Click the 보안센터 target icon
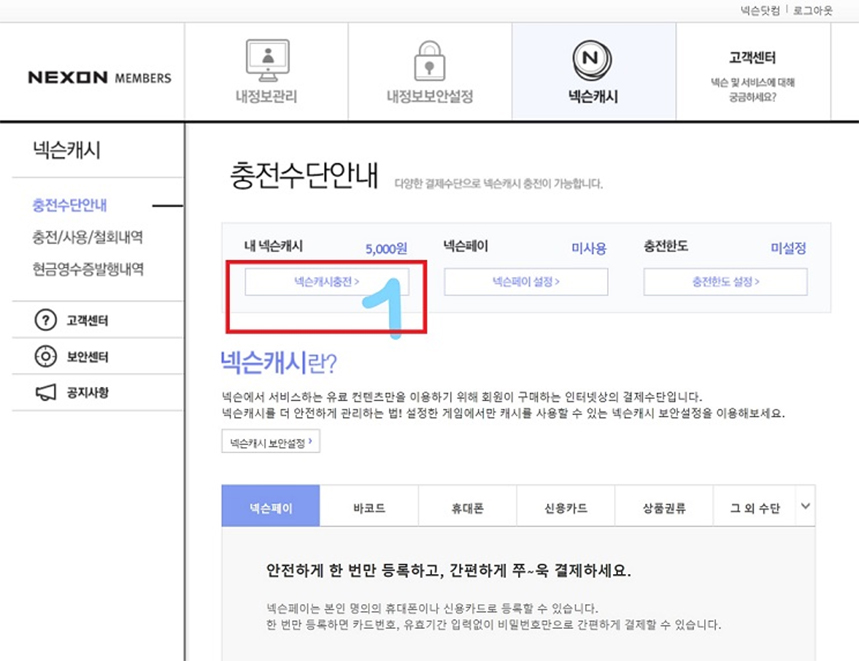This screenshot has height=661, width=860. [46, 357]
